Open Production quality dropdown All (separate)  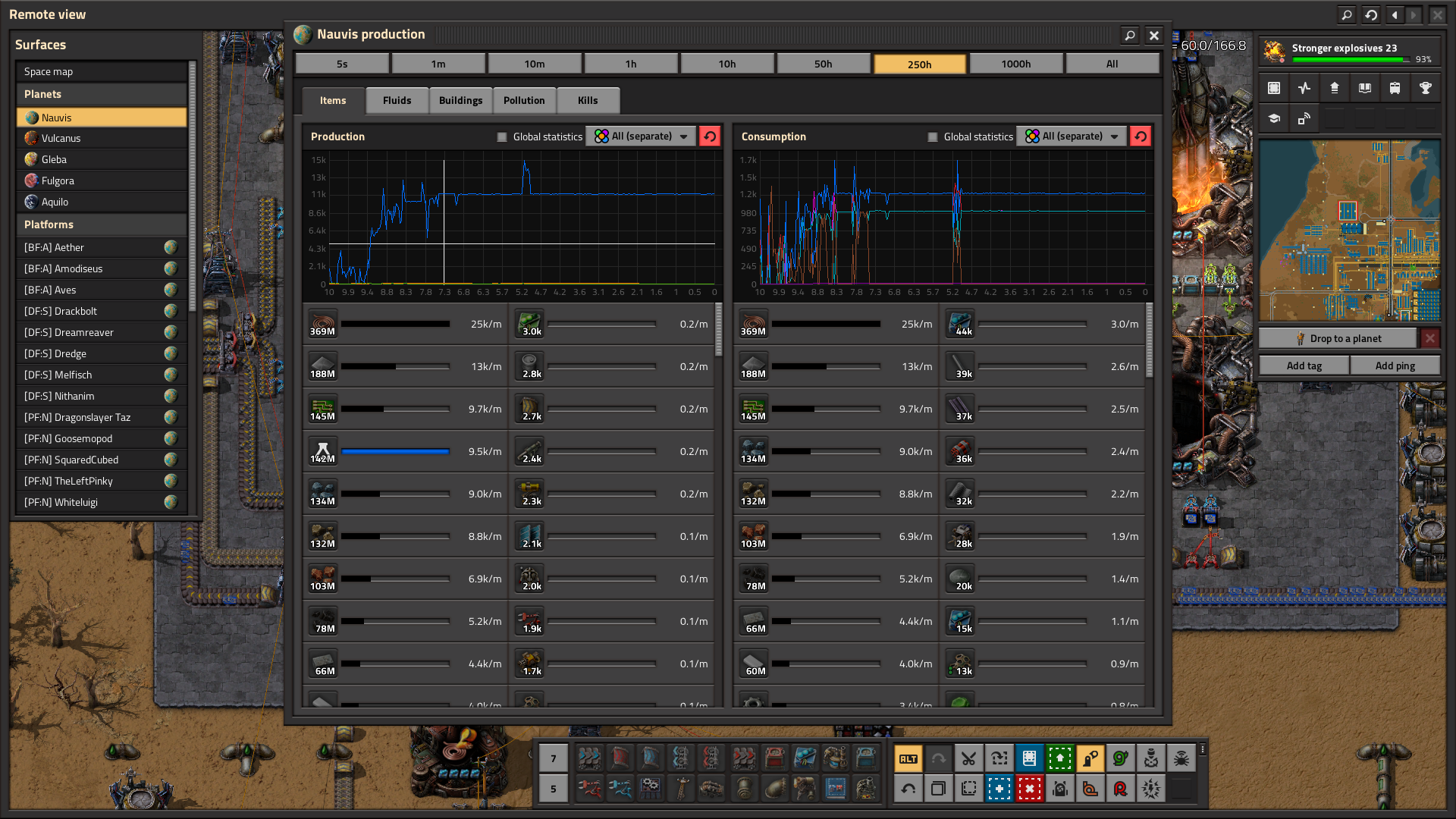click(642, 136)
